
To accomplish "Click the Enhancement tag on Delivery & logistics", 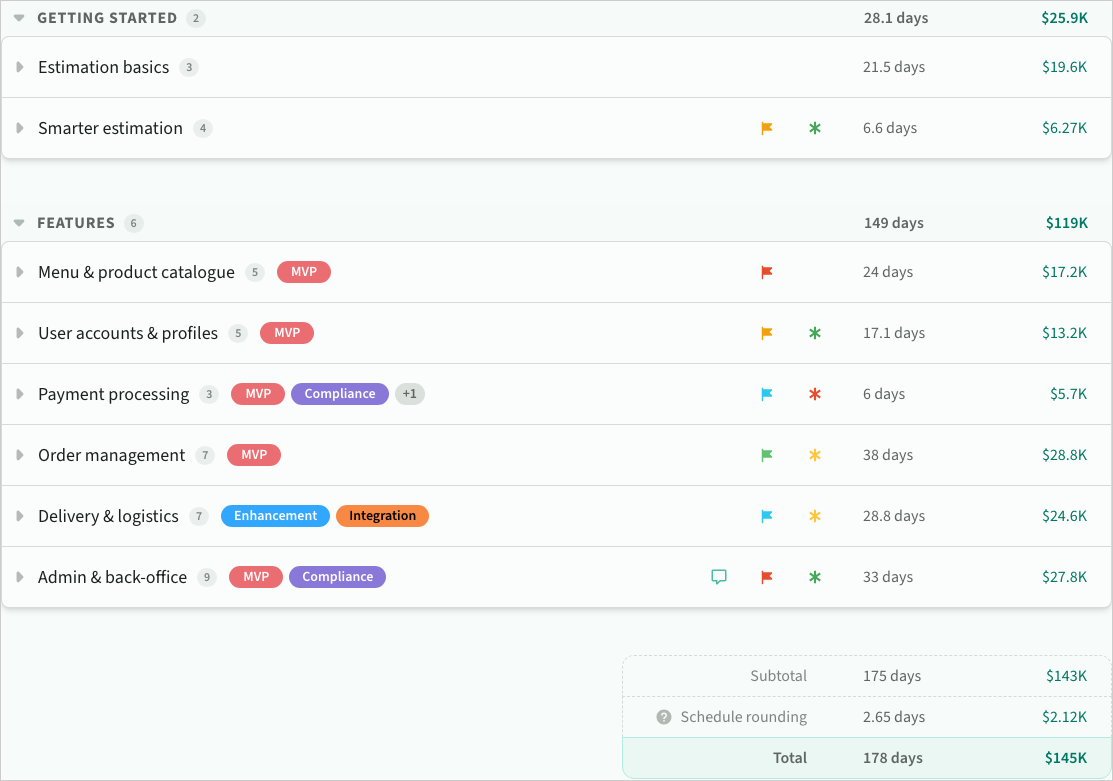I will coord(275,516).
